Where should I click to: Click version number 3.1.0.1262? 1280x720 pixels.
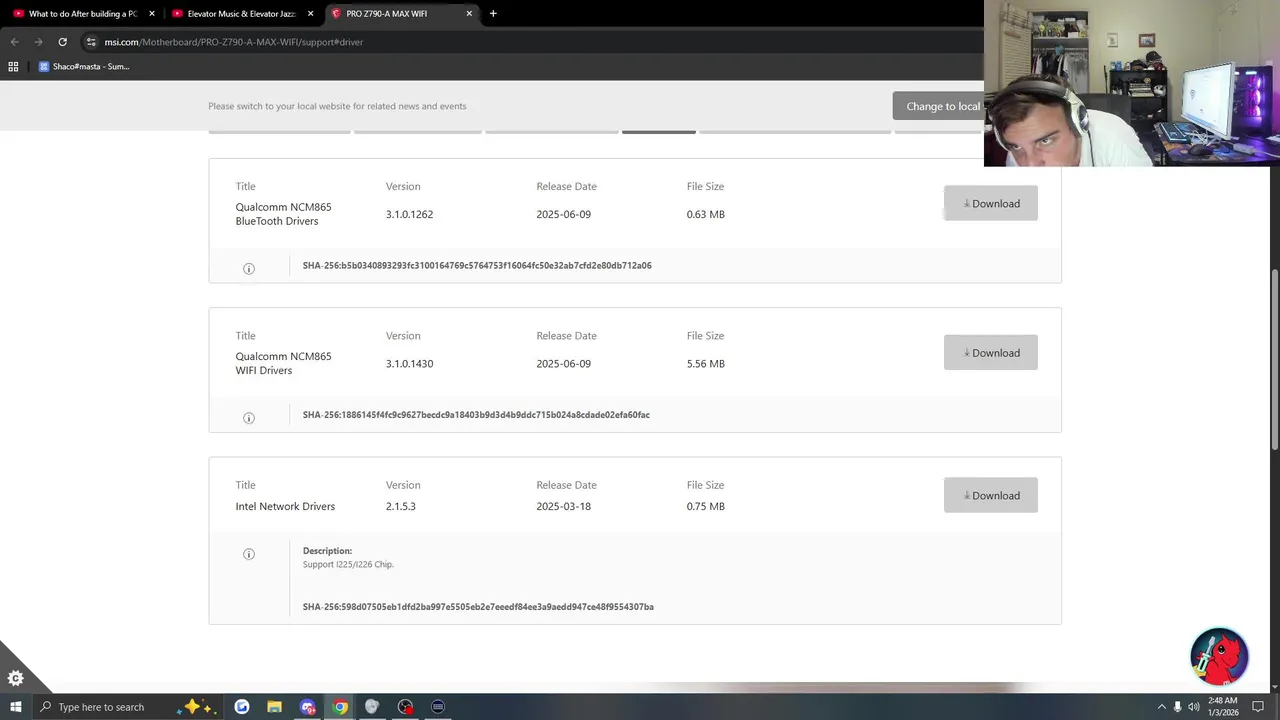click(409, 214)
